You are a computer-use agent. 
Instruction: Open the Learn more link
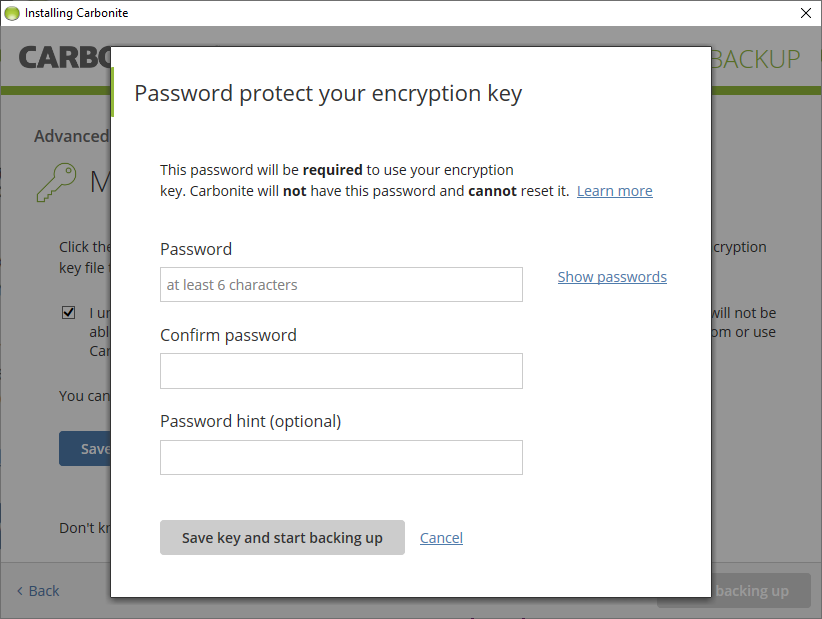[x=614, y=191]
